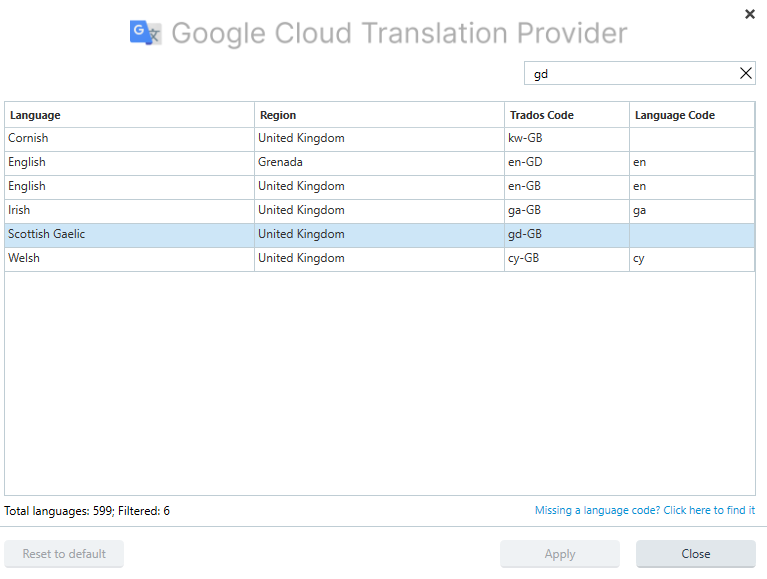
Task: Sort by the Language column header
Action: (x=129, y=115)
